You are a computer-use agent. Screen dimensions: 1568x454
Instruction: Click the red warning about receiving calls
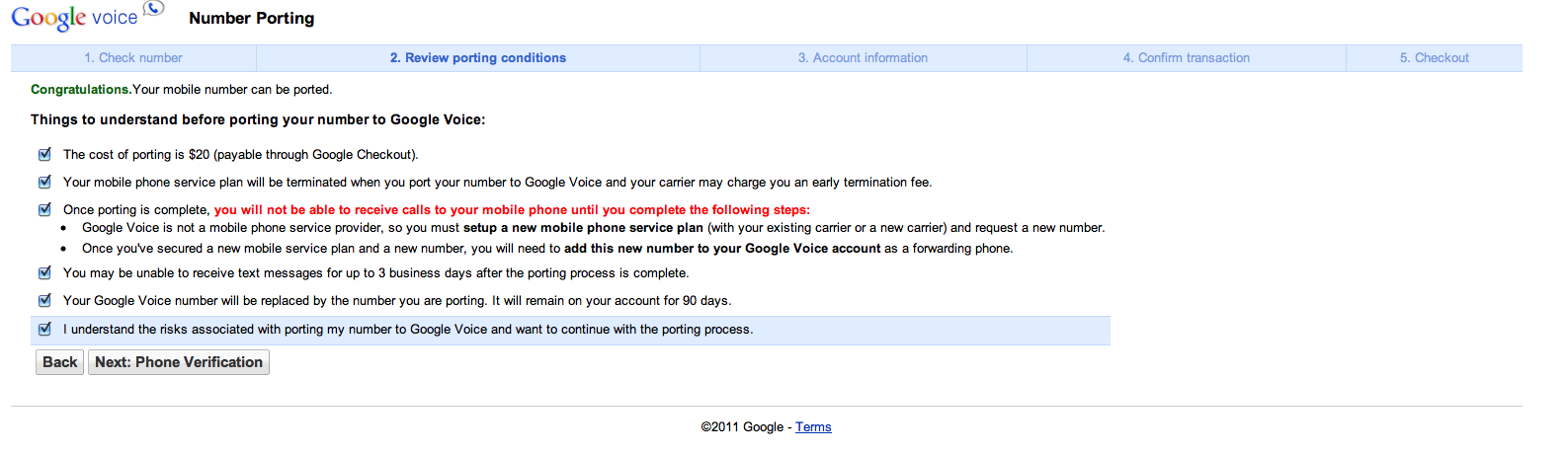click(512, 209)
